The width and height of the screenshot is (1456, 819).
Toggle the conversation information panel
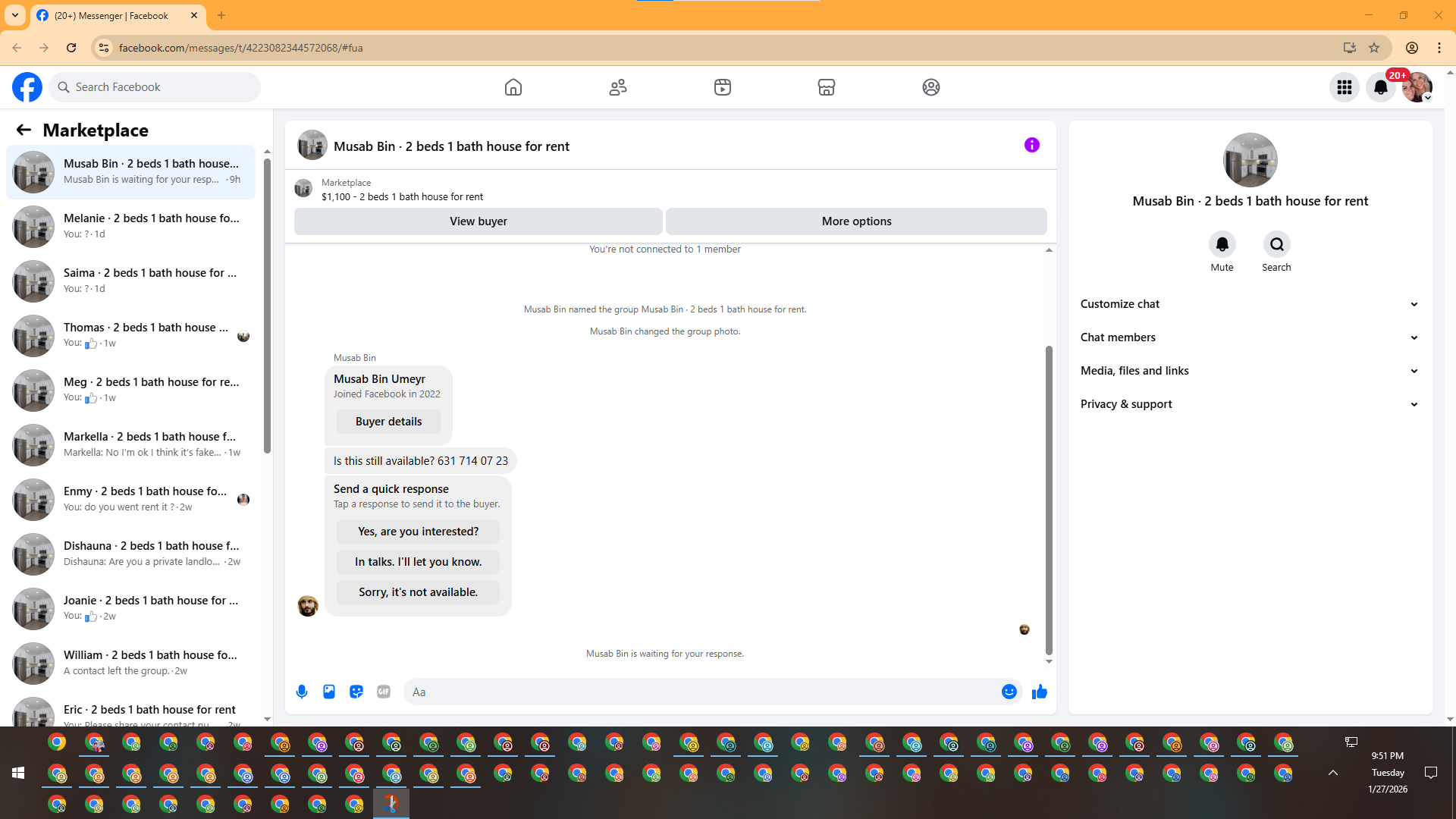pyautogui.click(x=1031, y=145)
